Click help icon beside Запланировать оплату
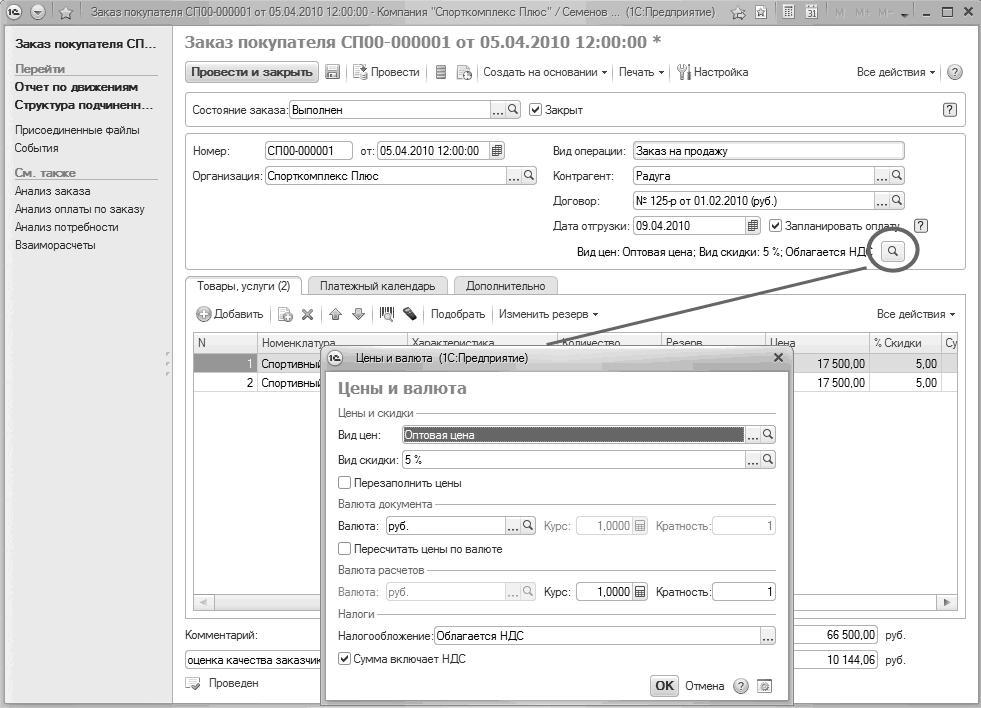 pyautogui.click(x=920, y=226)
